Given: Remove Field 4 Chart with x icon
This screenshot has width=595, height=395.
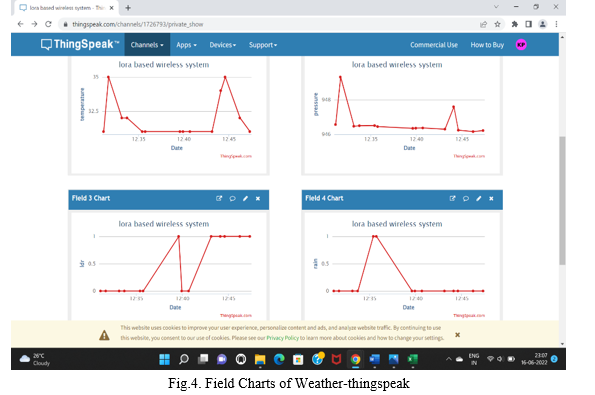Looking at the screenshot, I should pos(491,198).
